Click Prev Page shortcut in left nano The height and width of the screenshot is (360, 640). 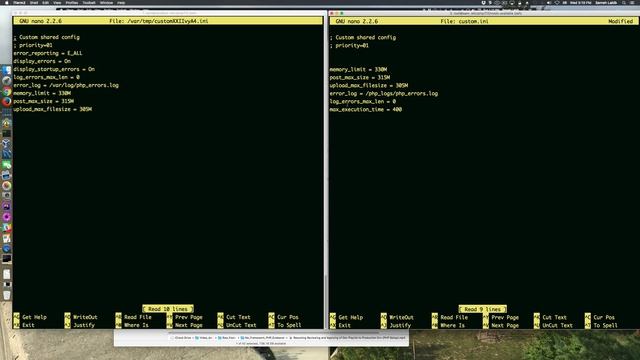click(184, 317)
